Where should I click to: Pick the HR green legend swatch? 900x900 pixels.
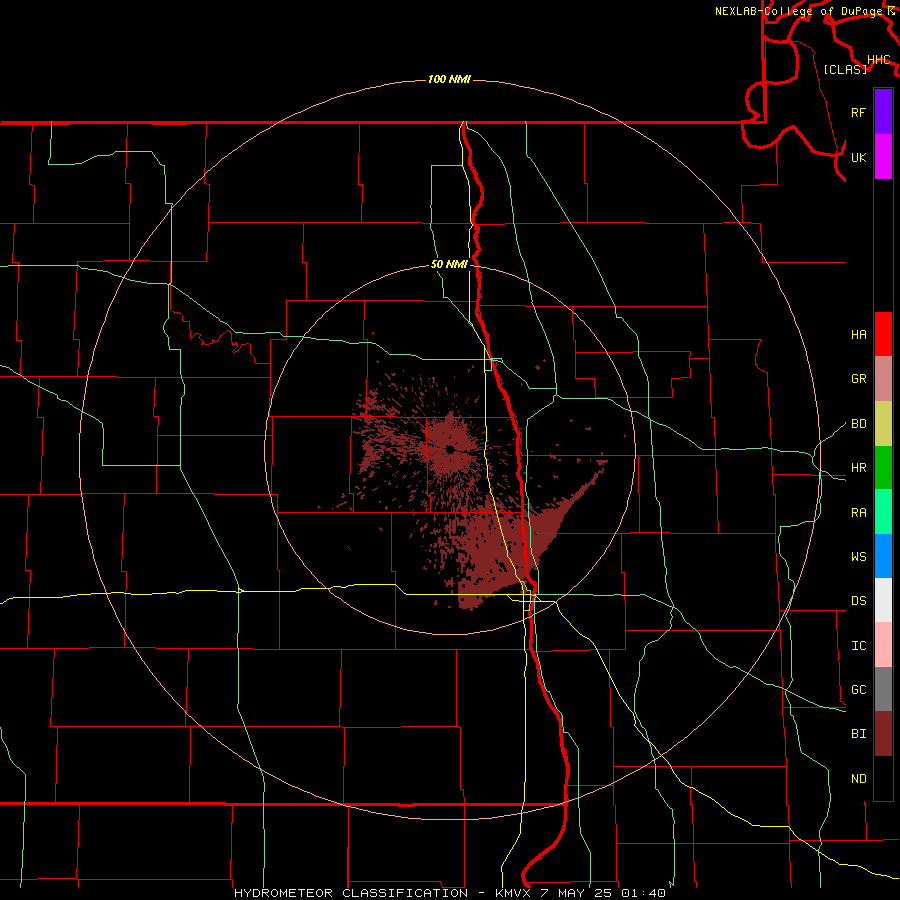tap(883, 468)
